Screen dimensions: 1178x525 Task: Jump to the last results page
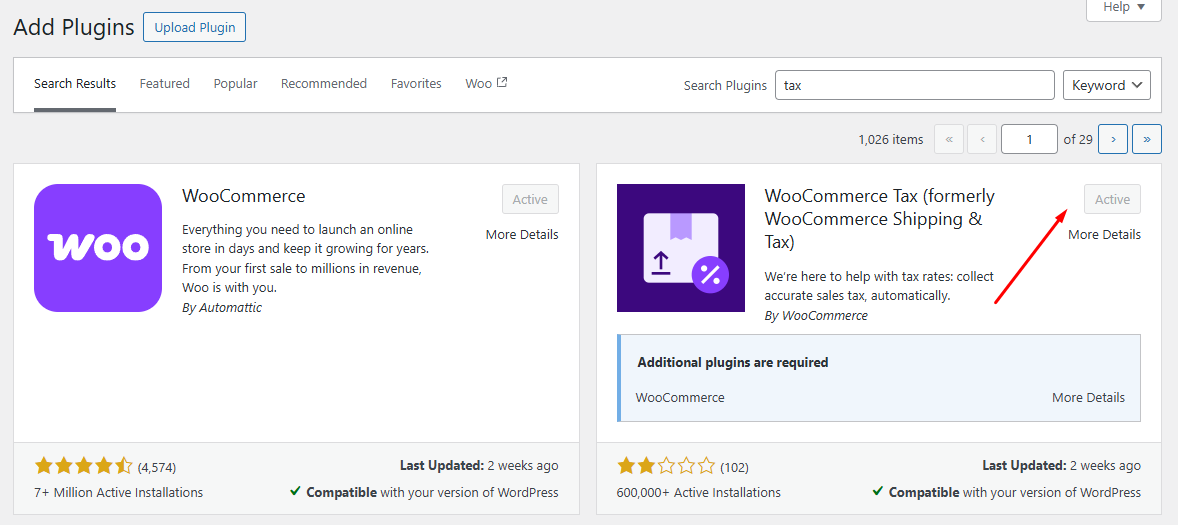tap(1147, 139)
